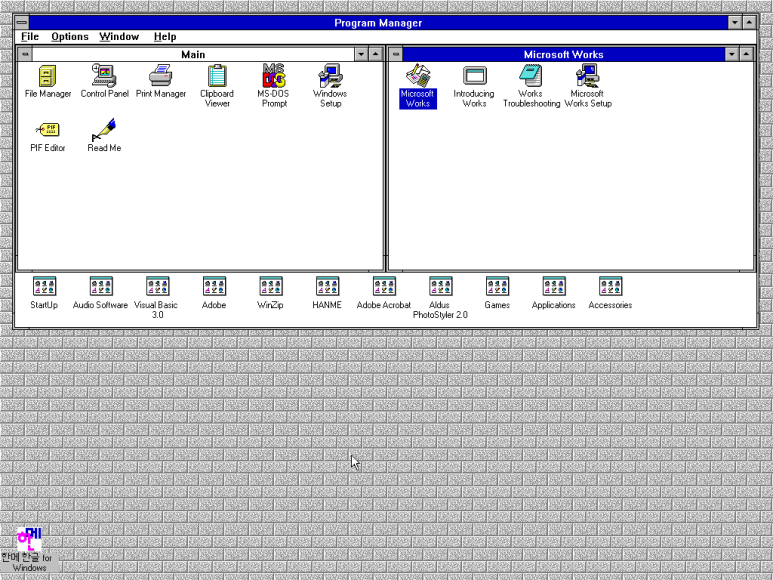The image size is (773, 580).
Task: Open the Help menu
Action: point(165,36)
